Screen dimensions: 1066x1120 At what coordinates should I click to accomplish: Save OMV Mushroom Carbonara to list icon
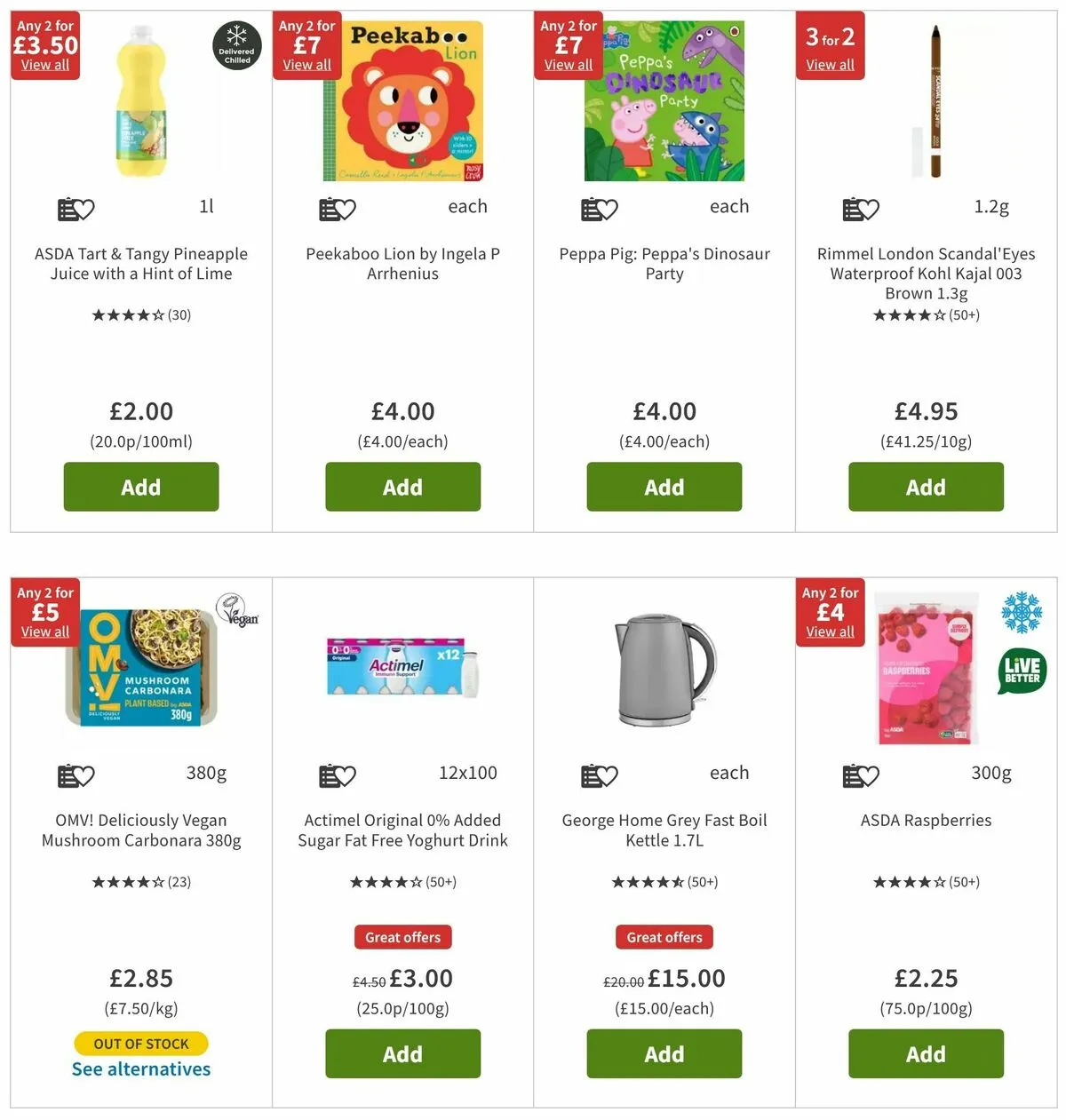click(76, 776)
